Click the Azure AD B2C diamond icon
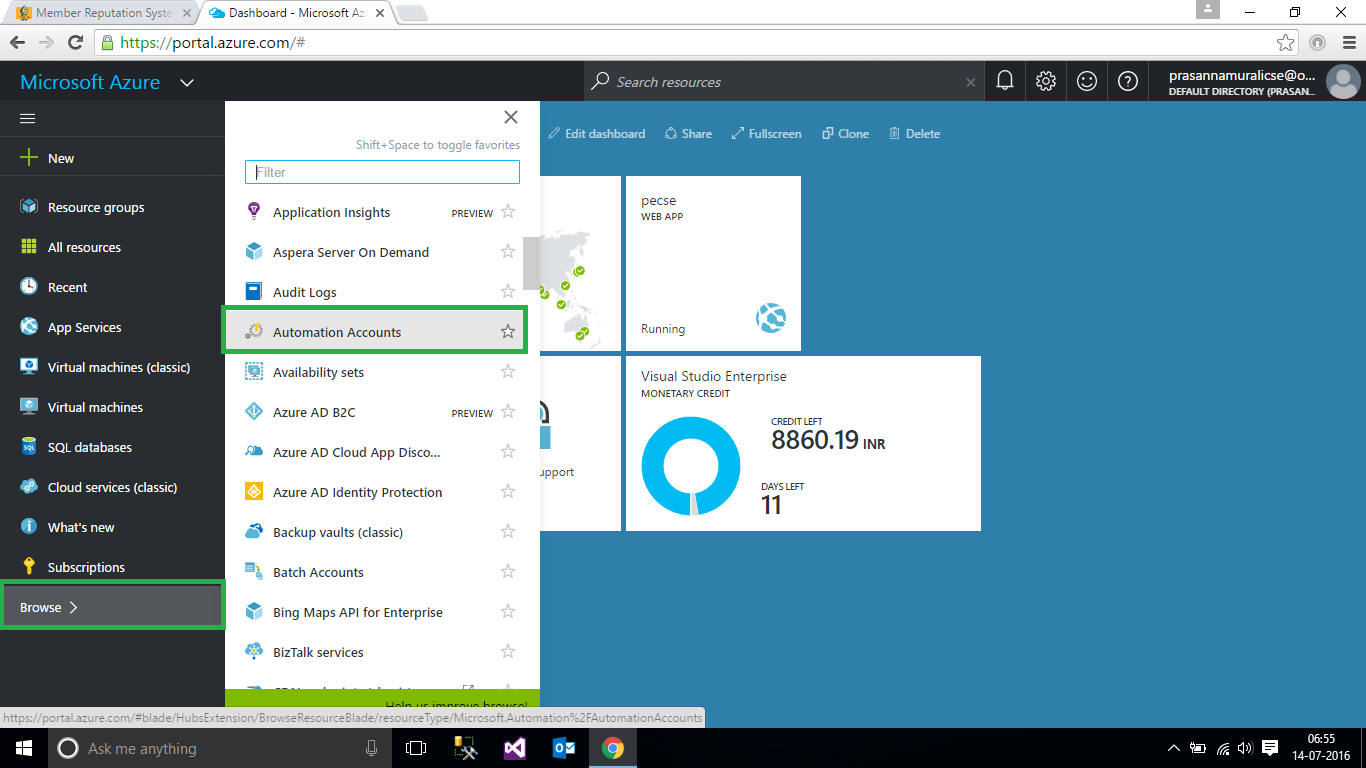The width and height of the screenshot is (1366, 768). coord(254,412)
